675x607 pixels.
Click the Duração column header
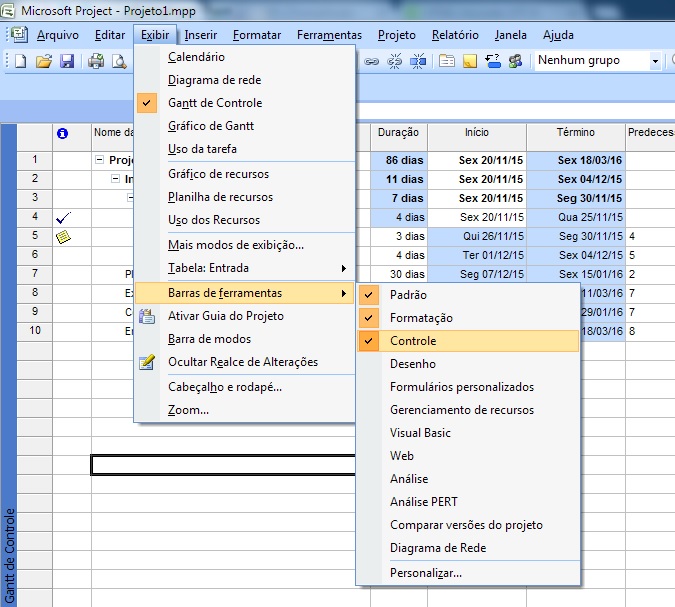click(x=399, y=137)
